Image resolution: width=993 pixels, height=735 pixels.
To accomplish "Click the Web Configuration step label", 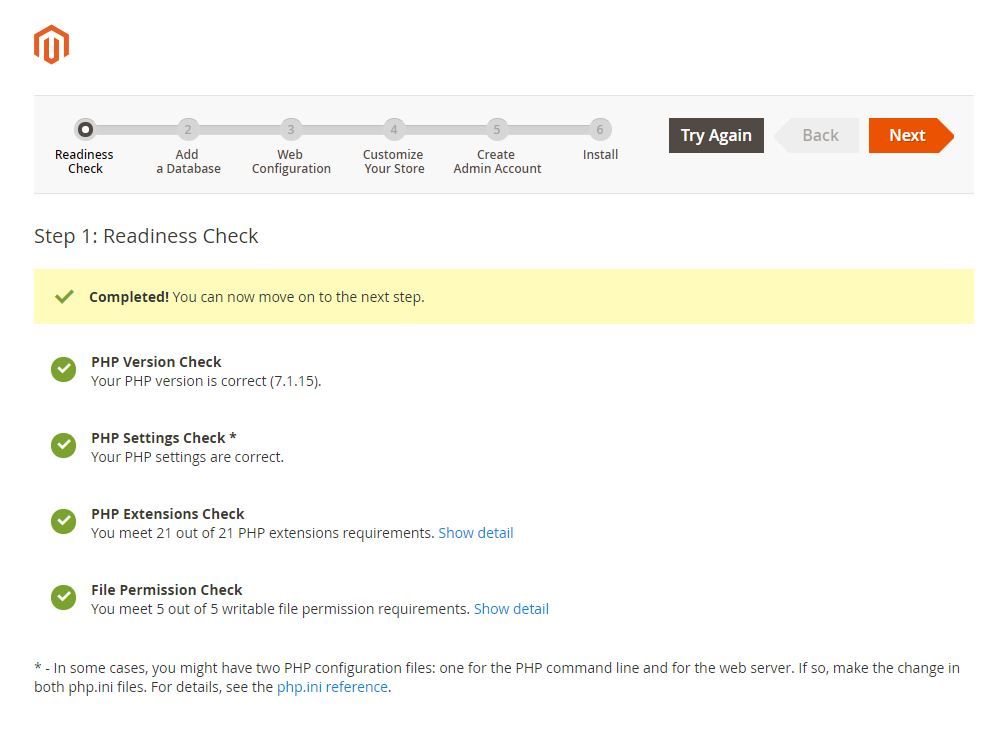I will tap(291, 162).
